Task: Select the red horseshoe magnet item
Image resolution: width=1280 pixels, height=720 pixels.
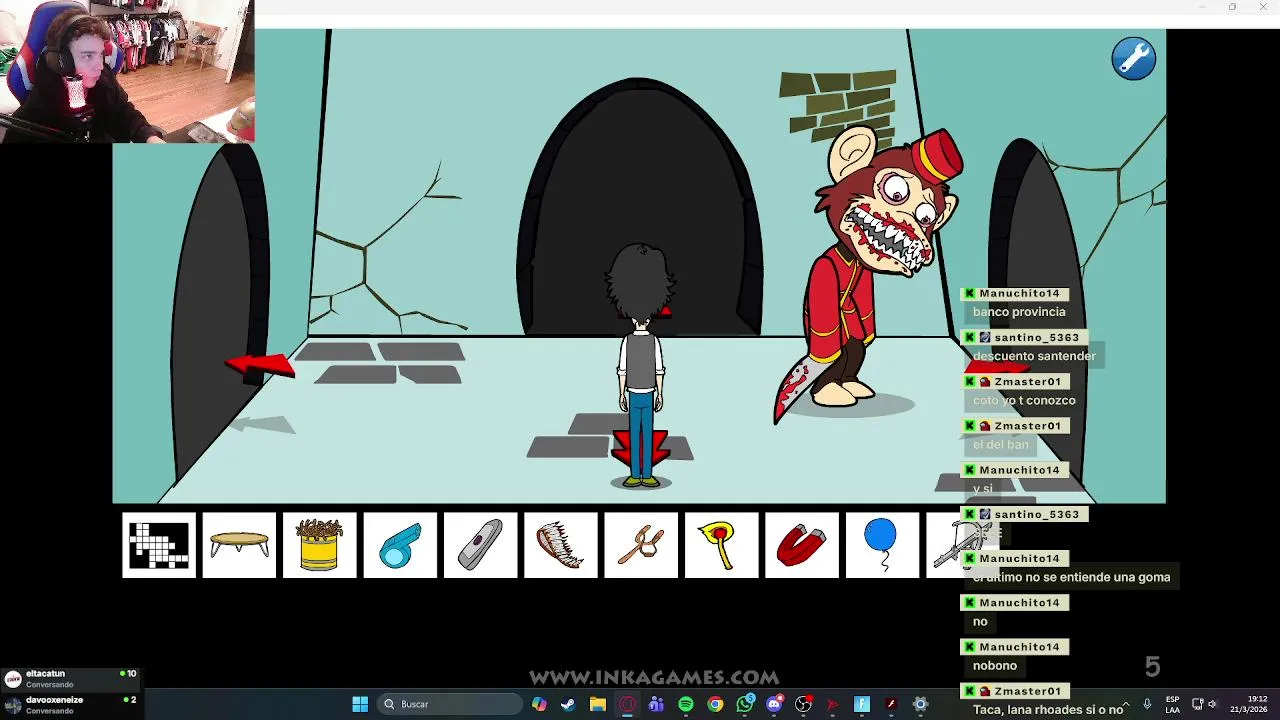Action: point(802,545)
